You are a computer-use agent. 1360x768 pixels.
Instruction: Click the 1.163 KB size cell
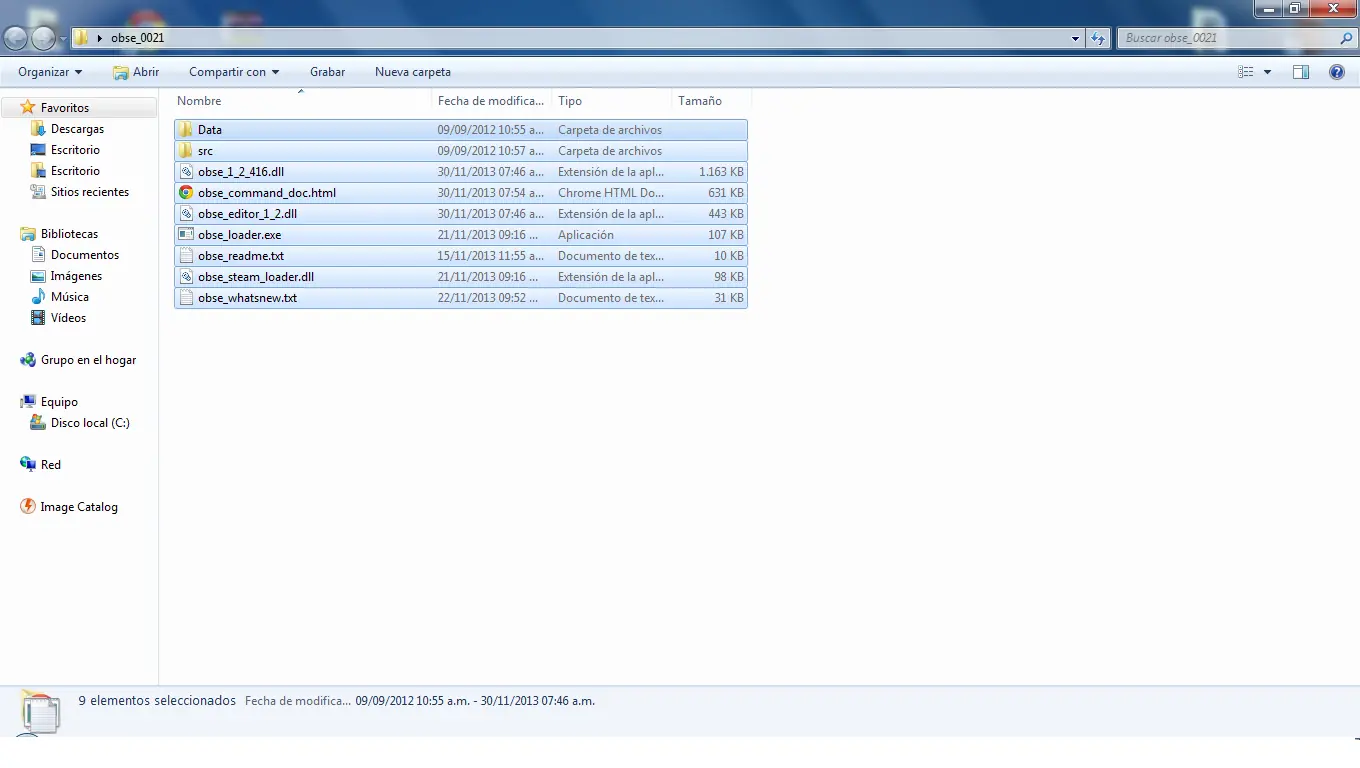[x=721, y=172]
